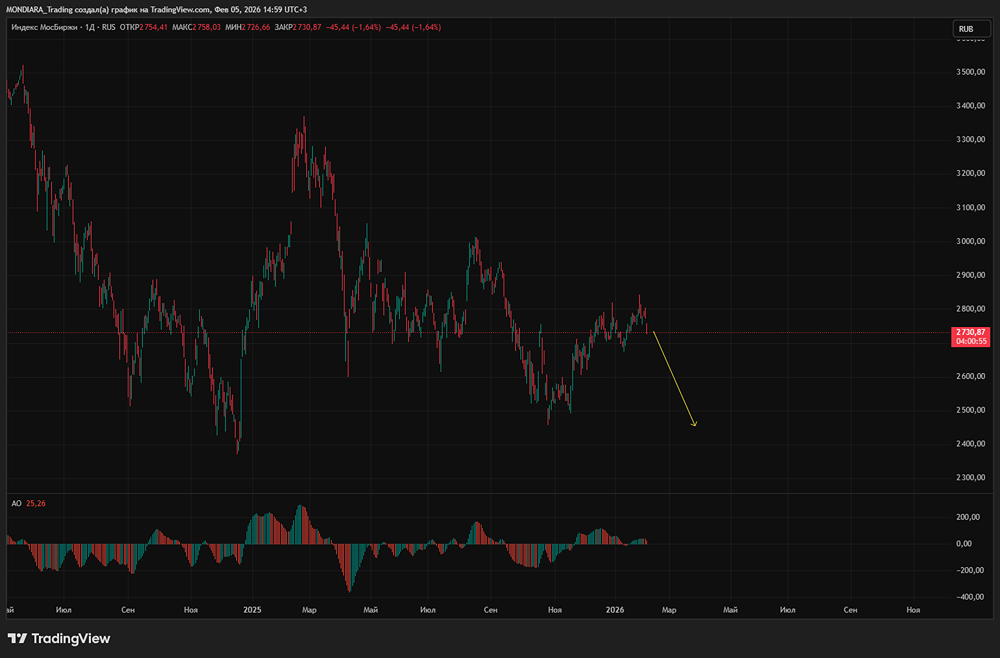Screen dimensions: 1000x658
Task: Click the 2 900,00 price axis label
Action: (x=971, y=275)
